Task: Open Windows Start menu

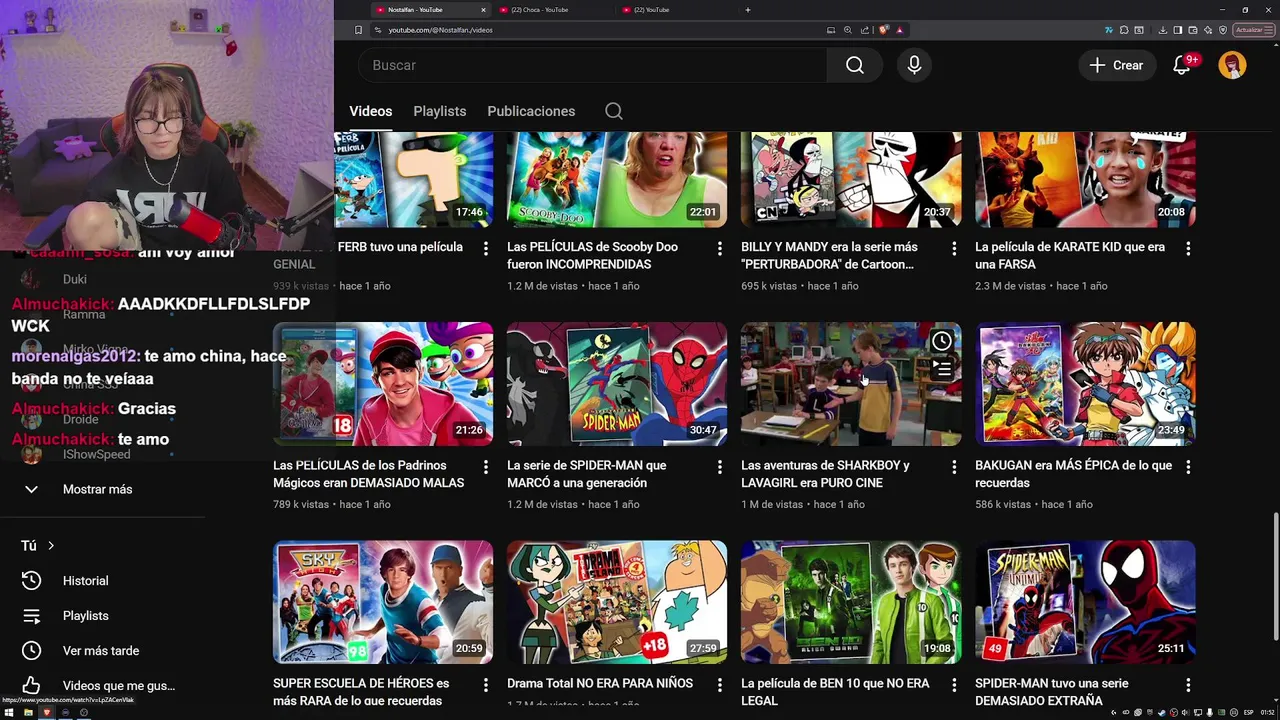Action: click(x=10, y=713)
